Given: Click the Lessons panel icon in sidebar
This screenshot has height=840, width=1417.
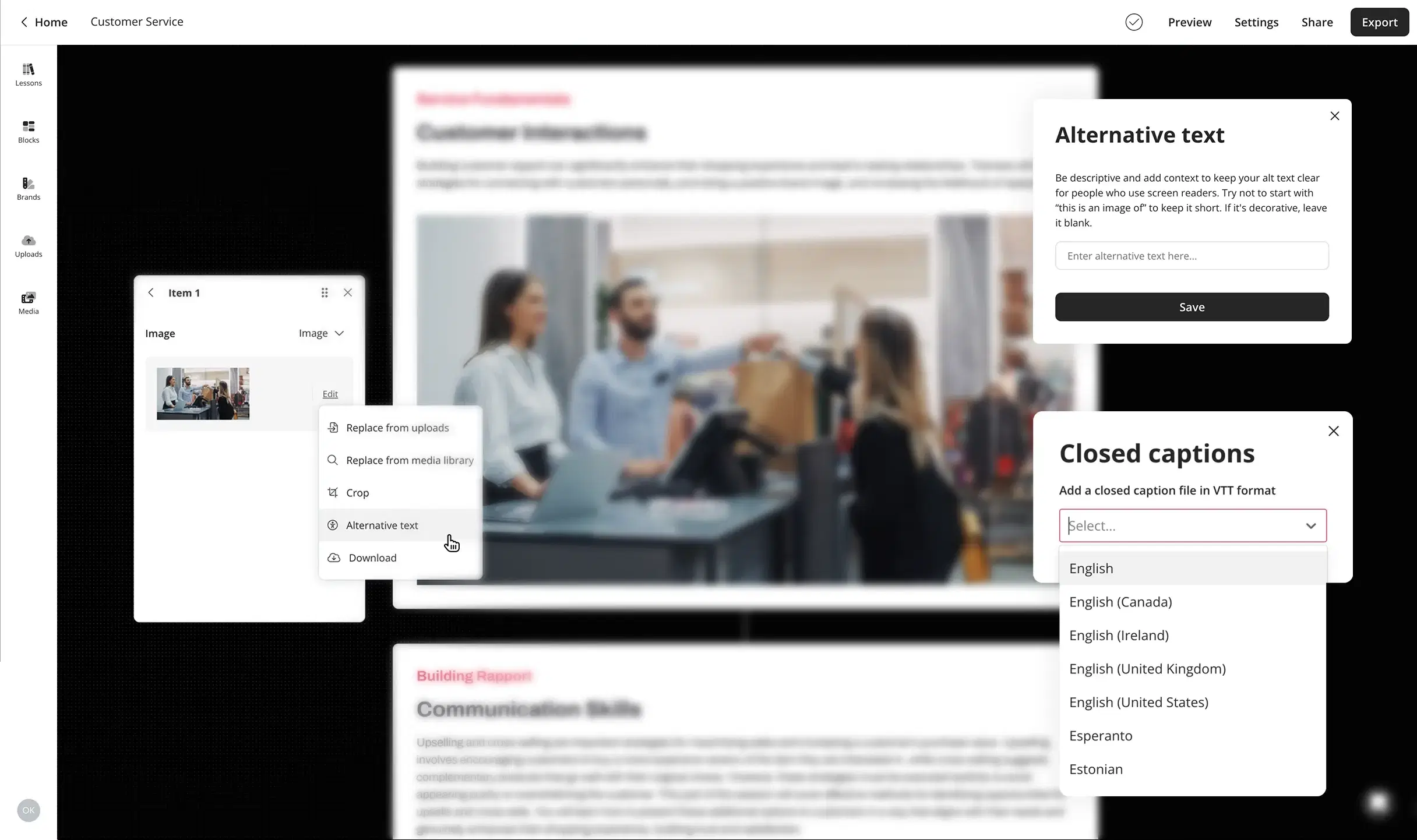Looking at the screenshot, I should (x=28, y=74).
